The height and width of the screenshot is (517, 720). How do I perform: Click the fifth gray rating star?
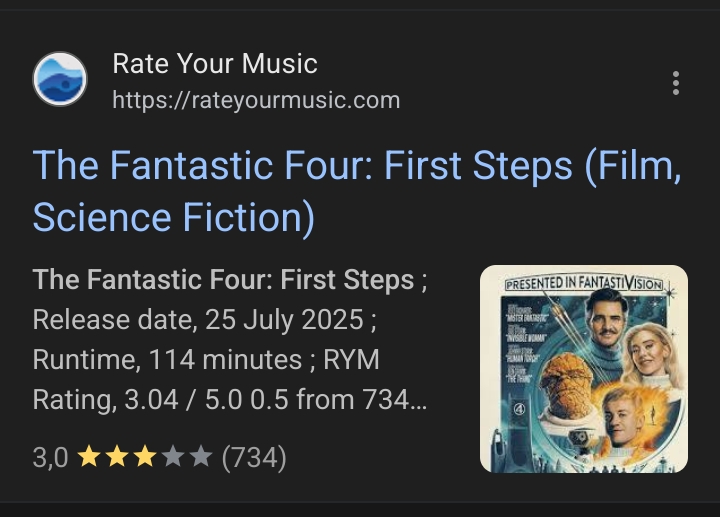pos(200,458)
